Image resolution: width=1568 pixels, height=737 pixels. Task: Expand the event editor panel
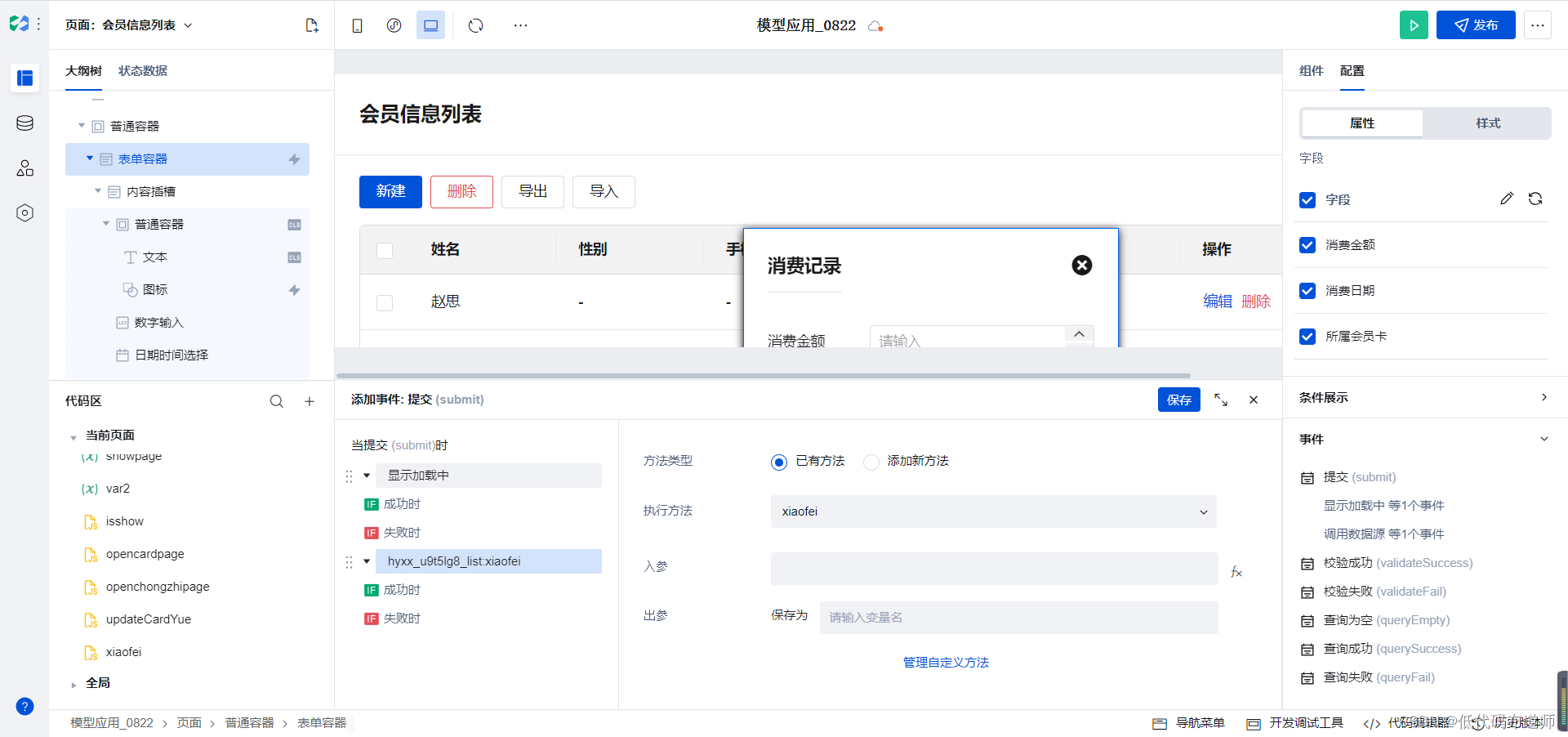1221,400
